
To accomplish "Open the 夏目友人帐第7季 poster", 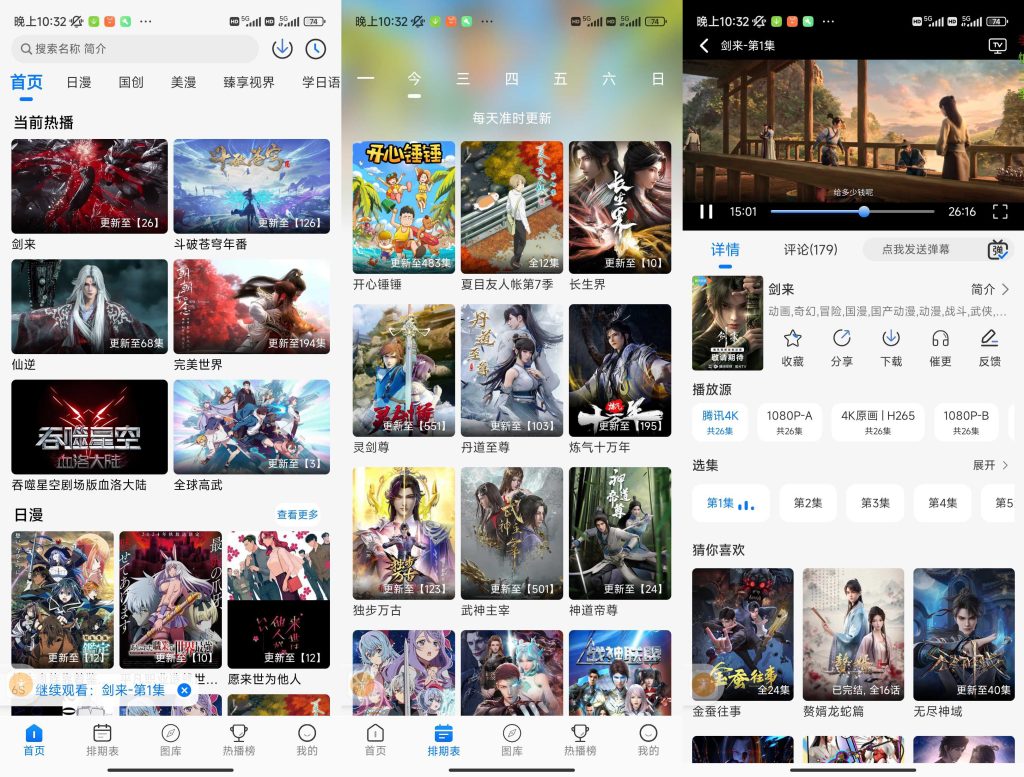I will point(512,207).
